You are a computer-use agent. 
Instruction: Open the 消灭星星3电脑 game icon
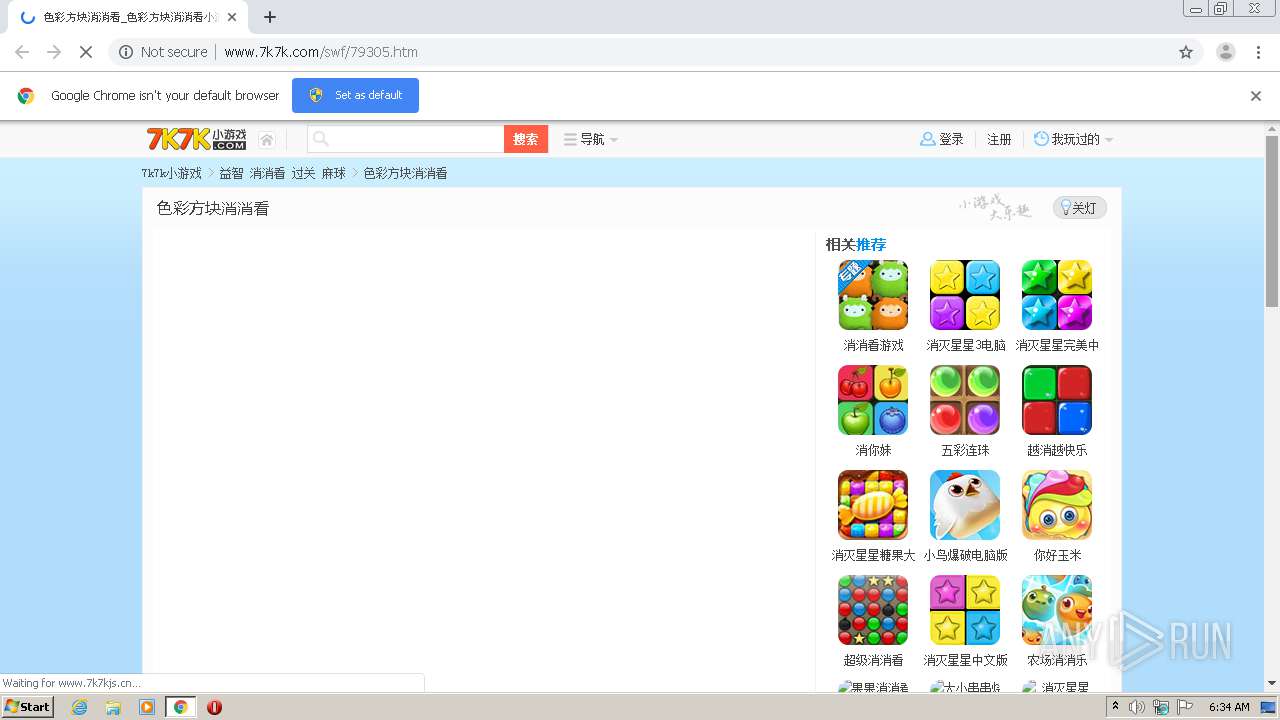[x=965, y=295]
